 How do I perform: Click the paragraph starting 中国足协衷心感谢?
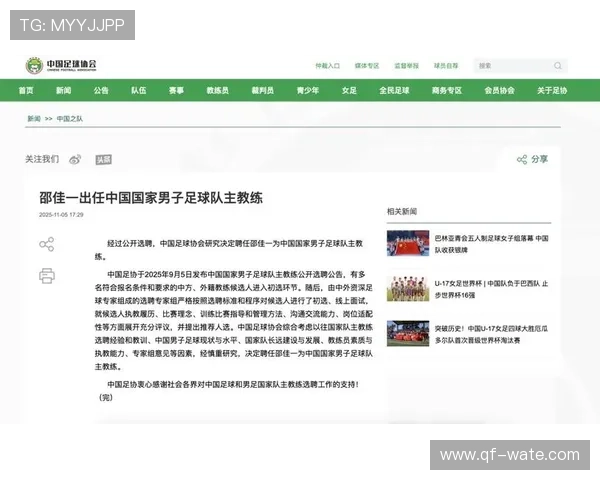233,384
